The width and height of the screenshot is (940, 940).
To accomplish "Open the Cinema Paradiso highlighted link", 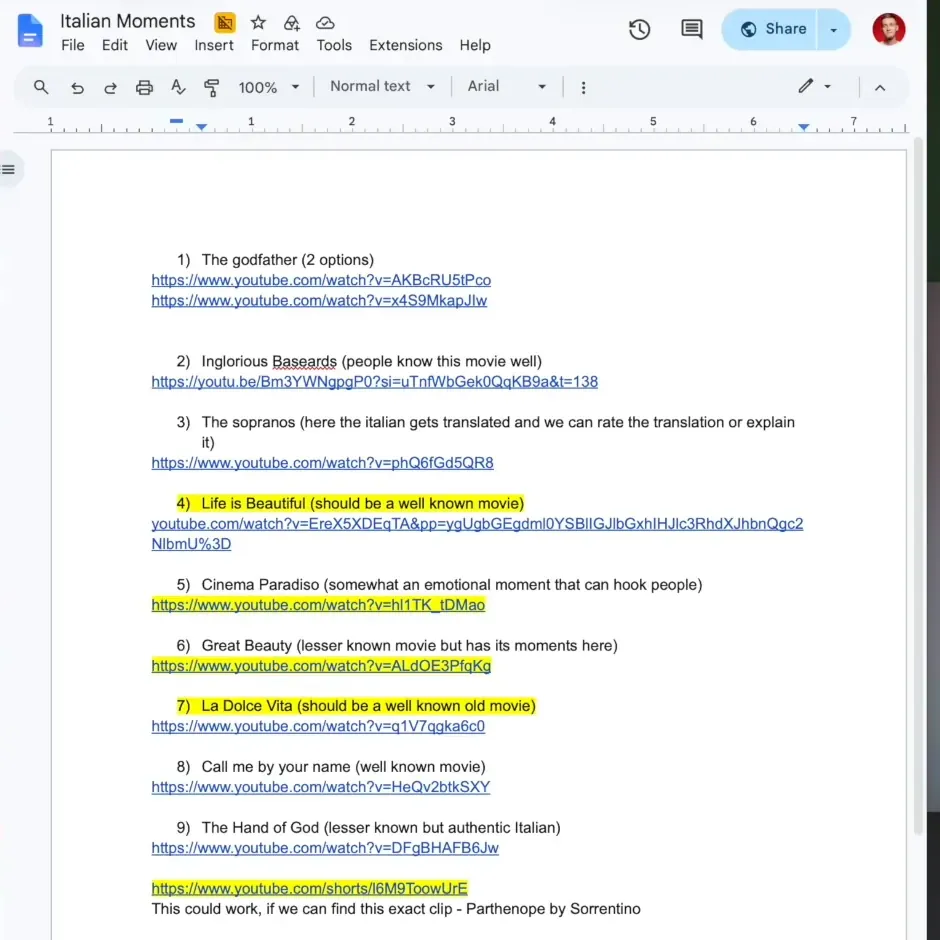I will [318, 605].
